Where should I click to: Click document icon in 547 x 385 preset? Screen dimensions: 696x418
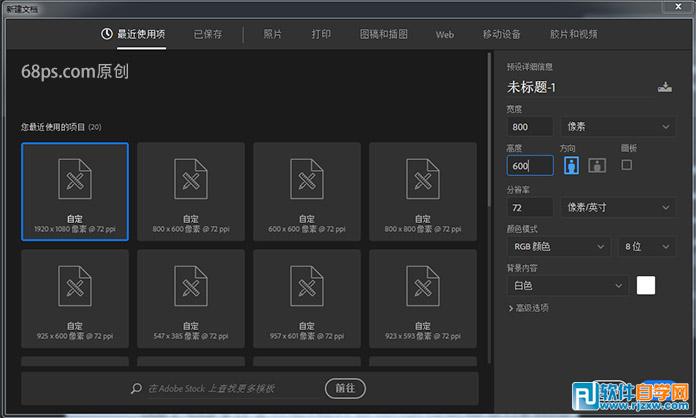click(x=191, y=286)
